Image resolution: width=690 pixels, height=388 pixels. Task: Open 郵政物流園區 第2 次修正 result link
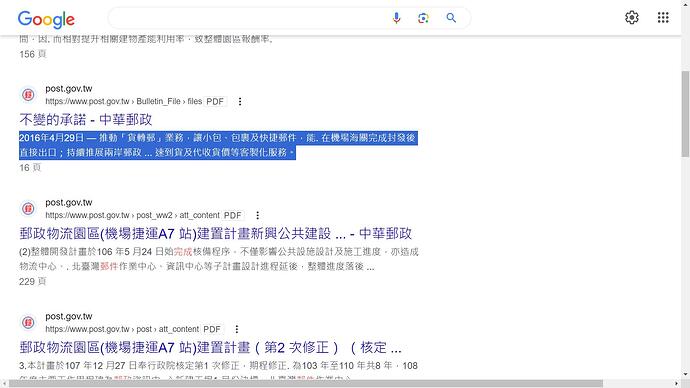point(210,348)
